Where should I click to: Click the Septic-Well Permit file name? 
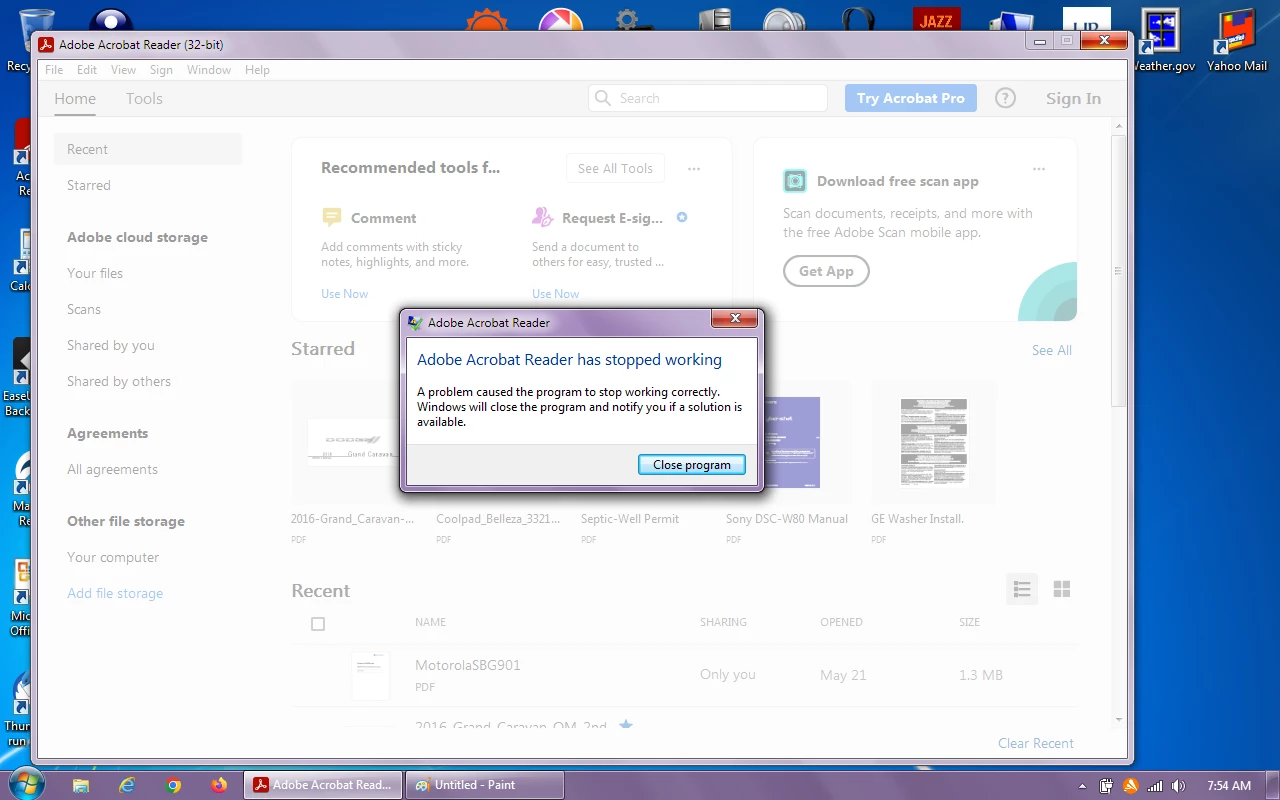pyautogui.click(x=630, y=519)
